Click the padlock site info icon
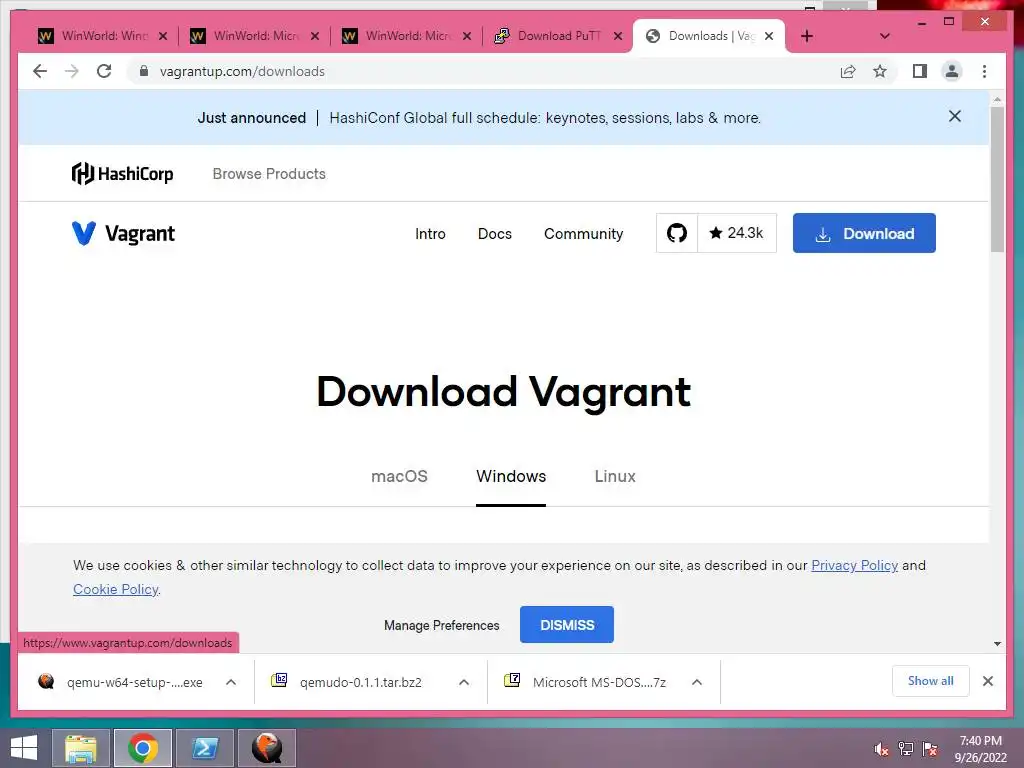The height and width of the screenshot is (768, 1024). tap(144, 71)
